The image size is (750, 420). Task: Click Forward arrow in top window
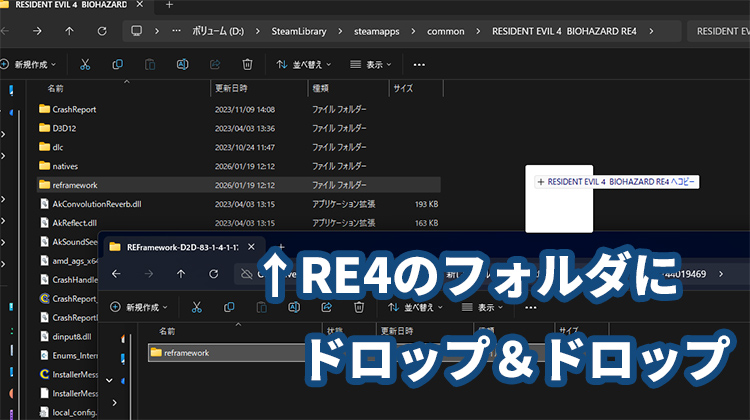(x=36, y=31)
